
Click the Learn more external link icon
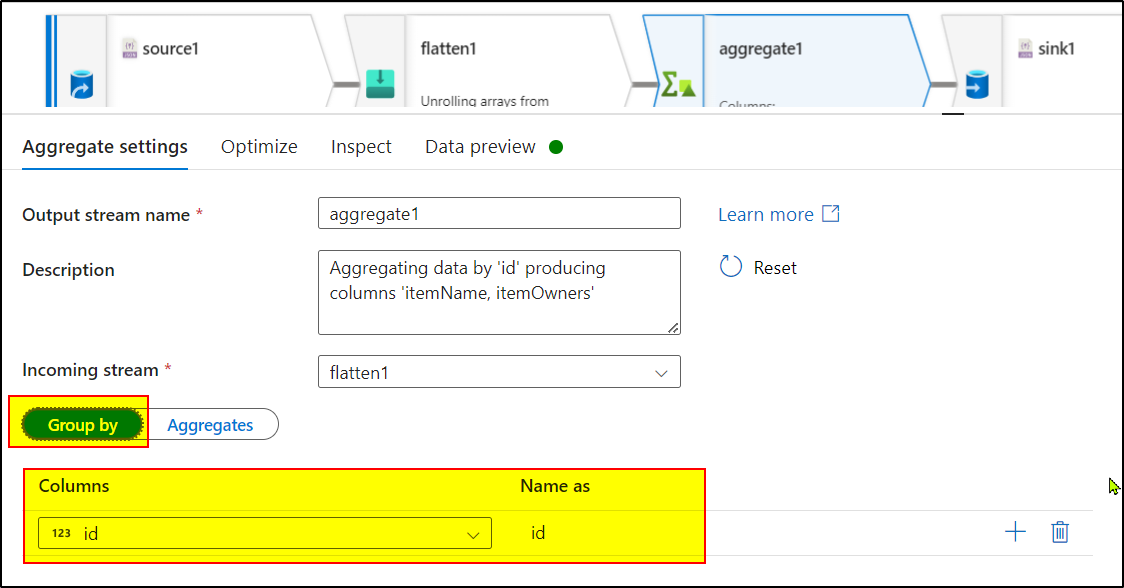click(831, 214)
